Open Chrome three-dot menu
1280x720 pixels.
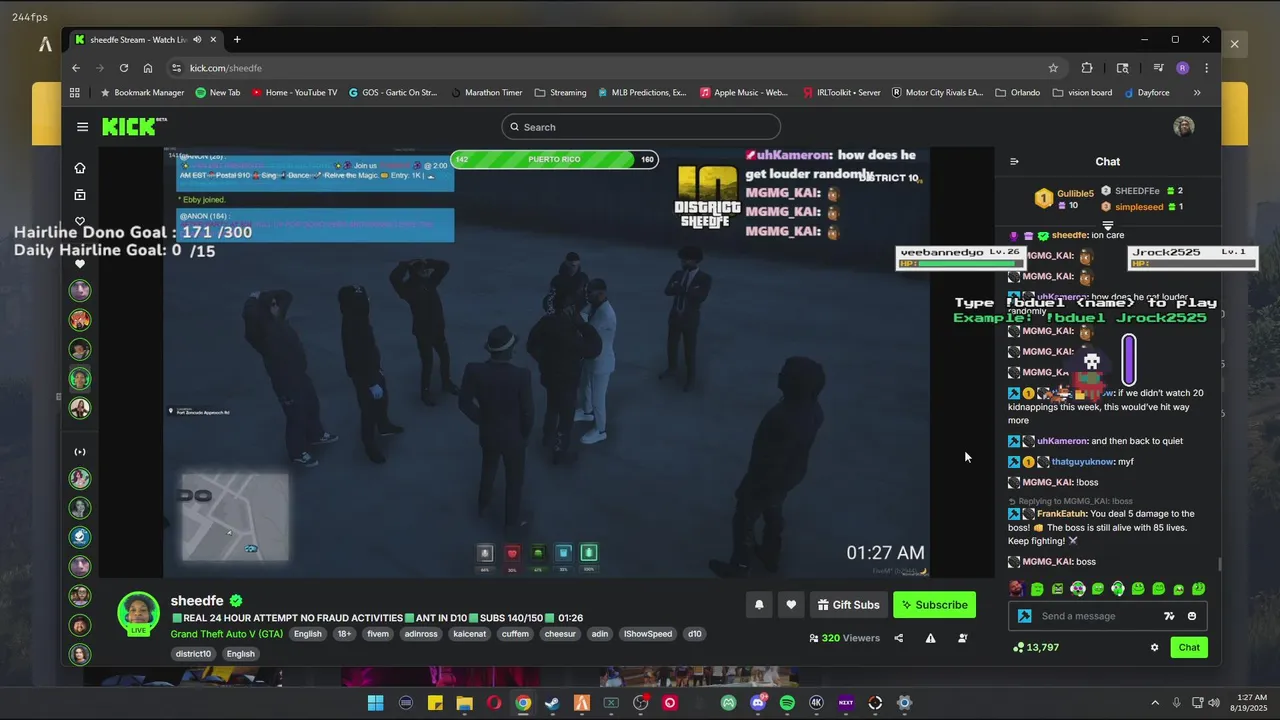(1207, 68)
